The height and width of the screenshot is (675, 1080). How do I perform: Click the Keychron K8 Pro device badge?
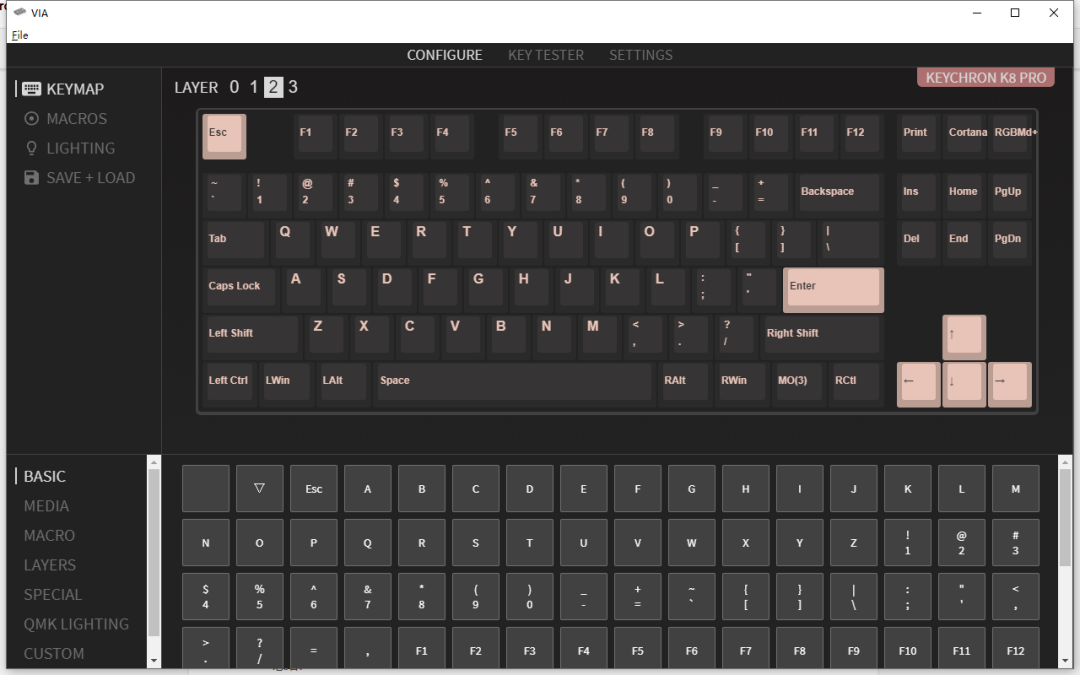pyautogui.click(x=986, y=78)
